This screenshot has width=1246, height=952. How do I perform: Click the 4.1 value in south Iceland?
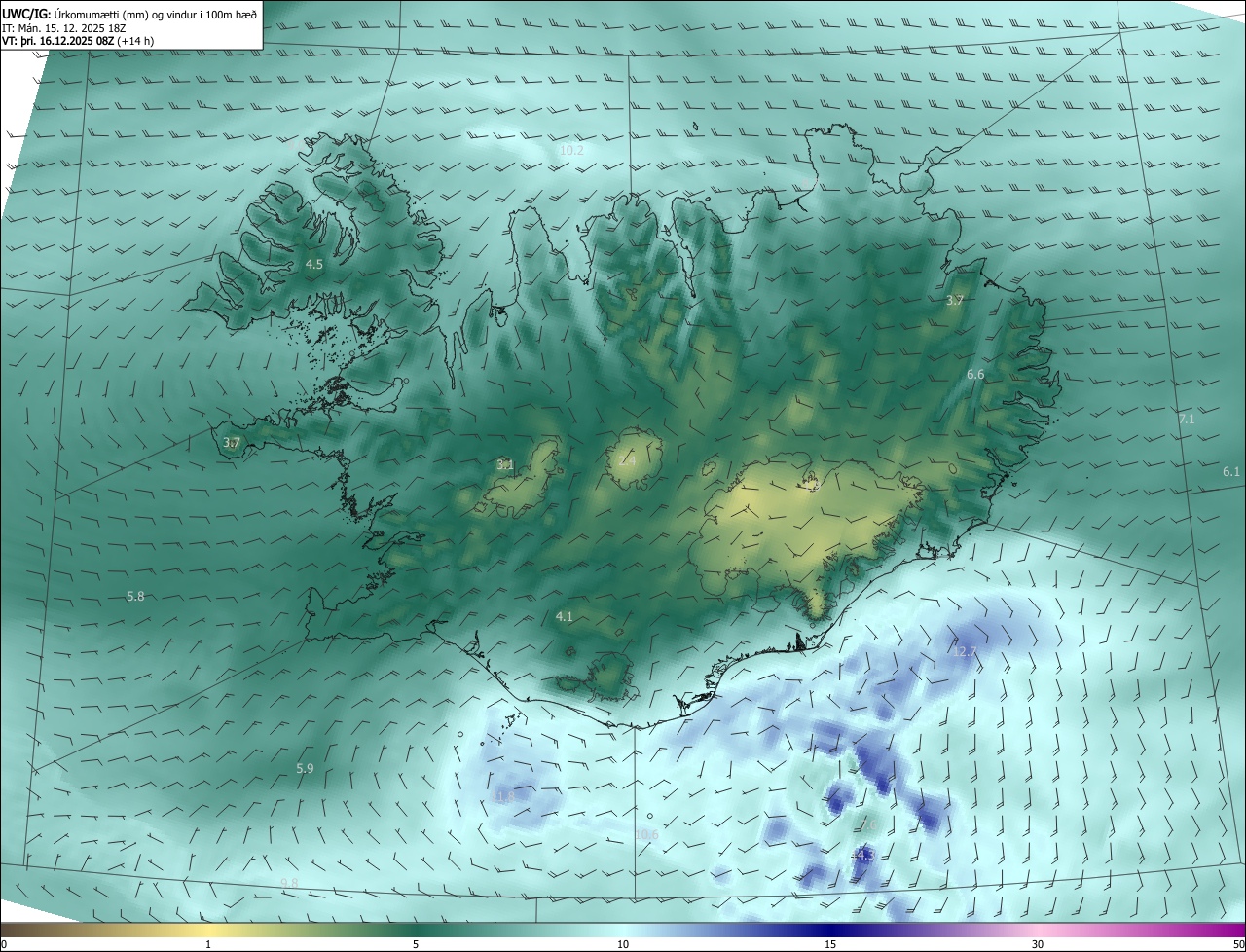point(565,616)
